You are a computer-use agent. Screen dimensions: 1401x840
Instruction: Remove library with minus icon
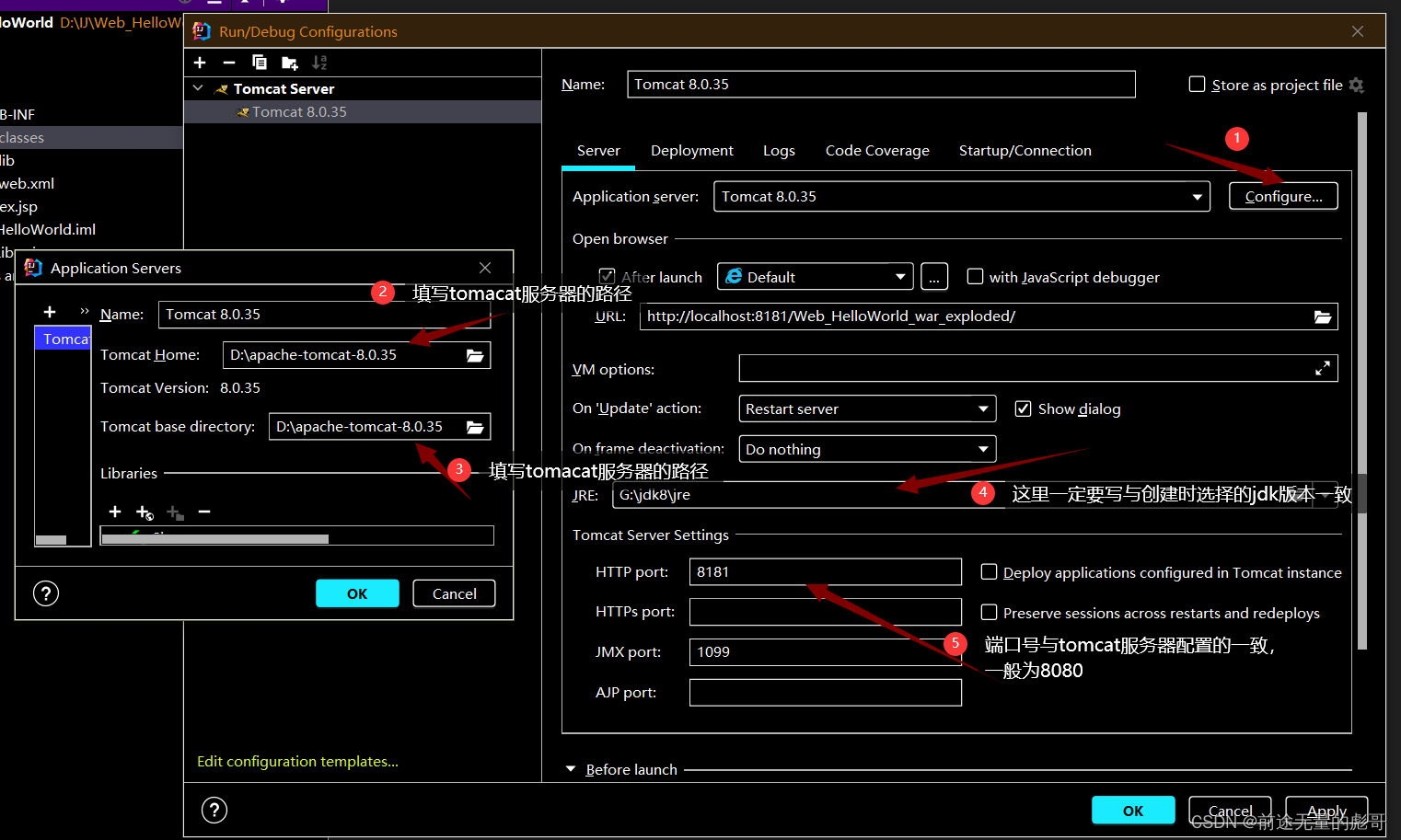(x=204, y=512)
